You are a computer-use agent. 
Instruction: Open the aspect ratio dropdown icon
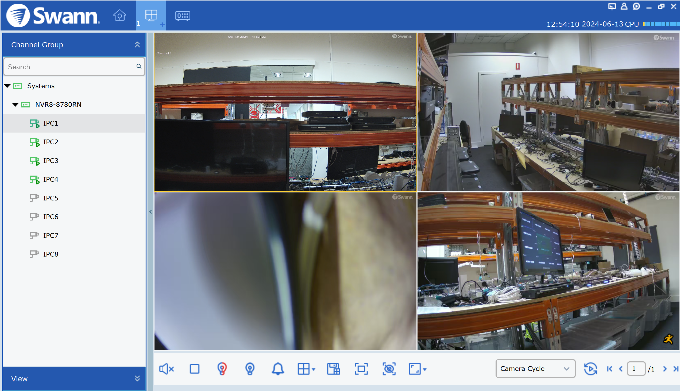point(417,369)
